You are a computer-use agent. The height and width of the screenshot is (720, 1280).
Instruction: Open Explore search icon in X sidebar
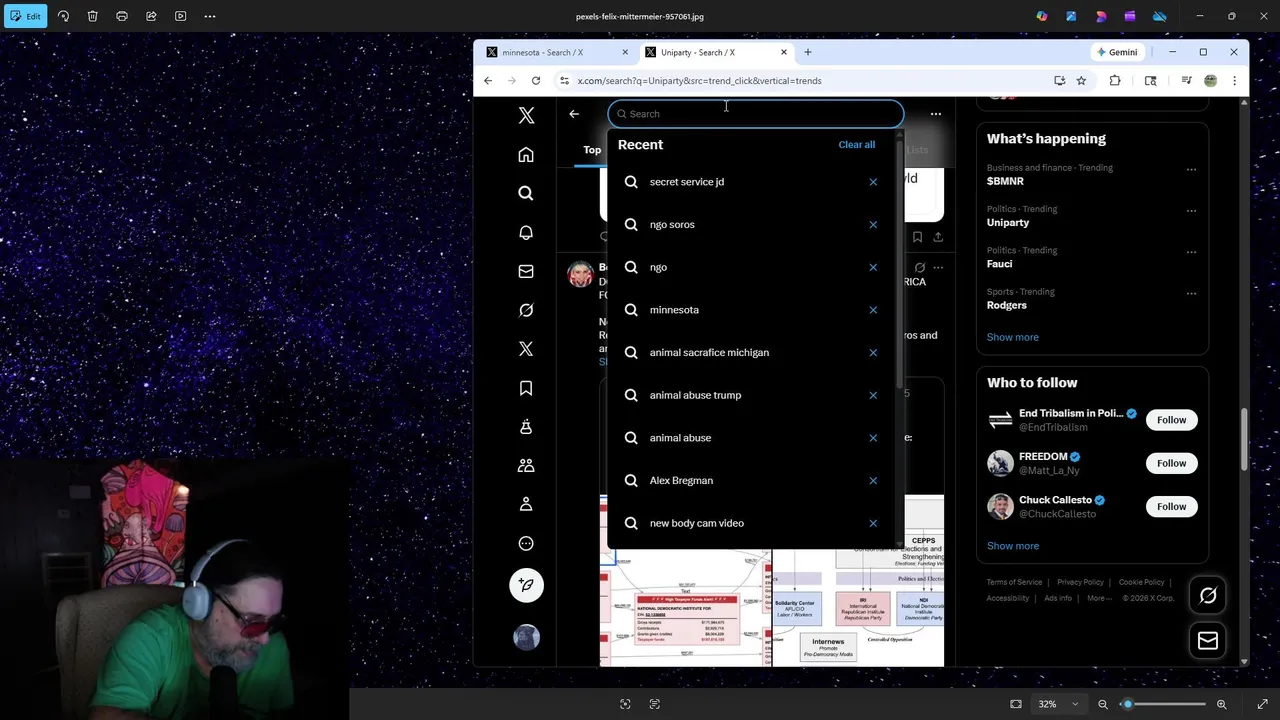coord(526,193)
